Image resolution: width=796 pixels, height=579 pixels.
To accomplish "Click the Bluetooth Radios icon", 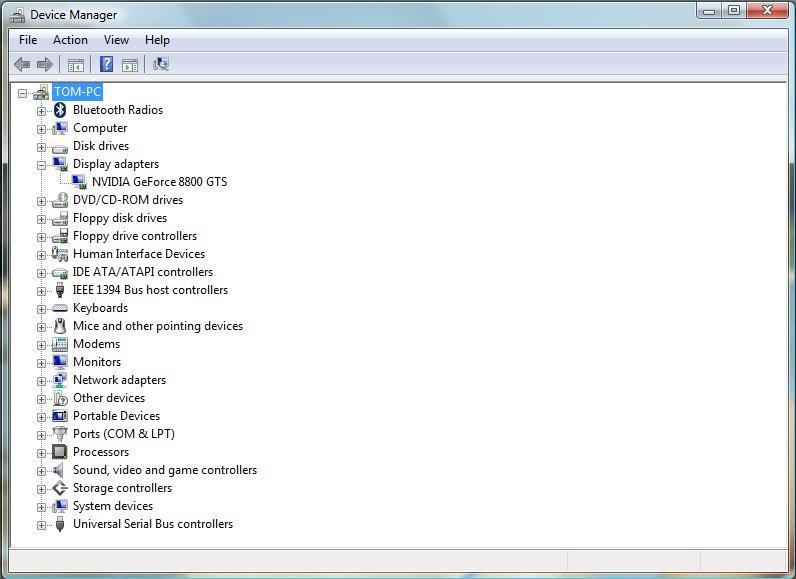I will 60,110.
